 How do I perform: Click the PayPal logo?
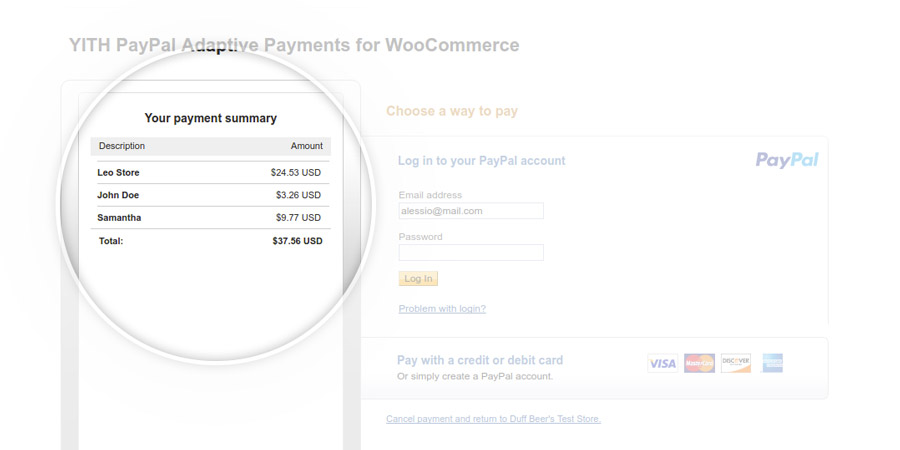(787, 160)
